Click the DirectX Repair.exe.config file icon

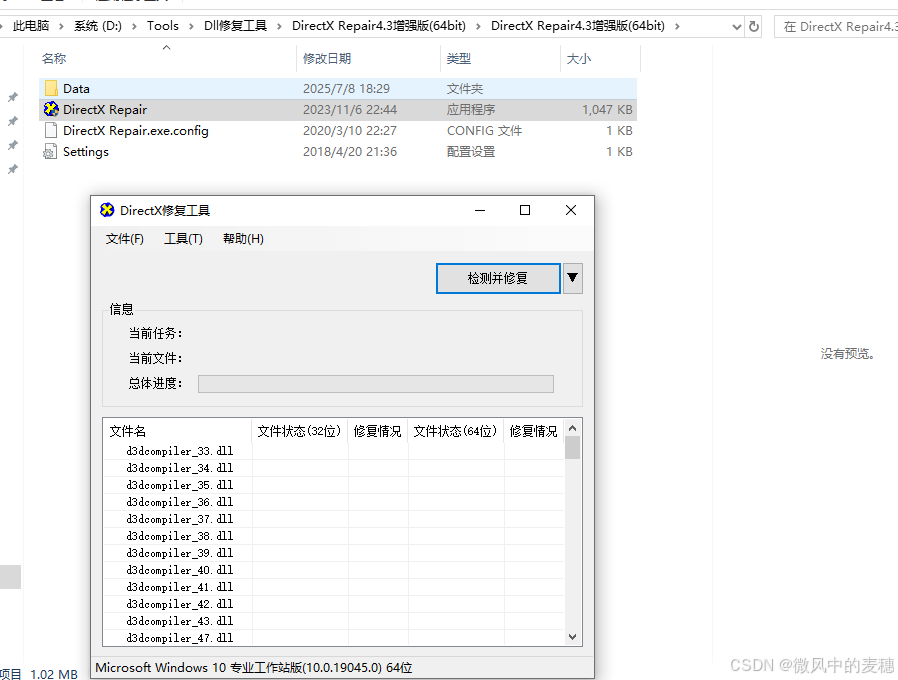pyautogui.click(x=51, y=130)
